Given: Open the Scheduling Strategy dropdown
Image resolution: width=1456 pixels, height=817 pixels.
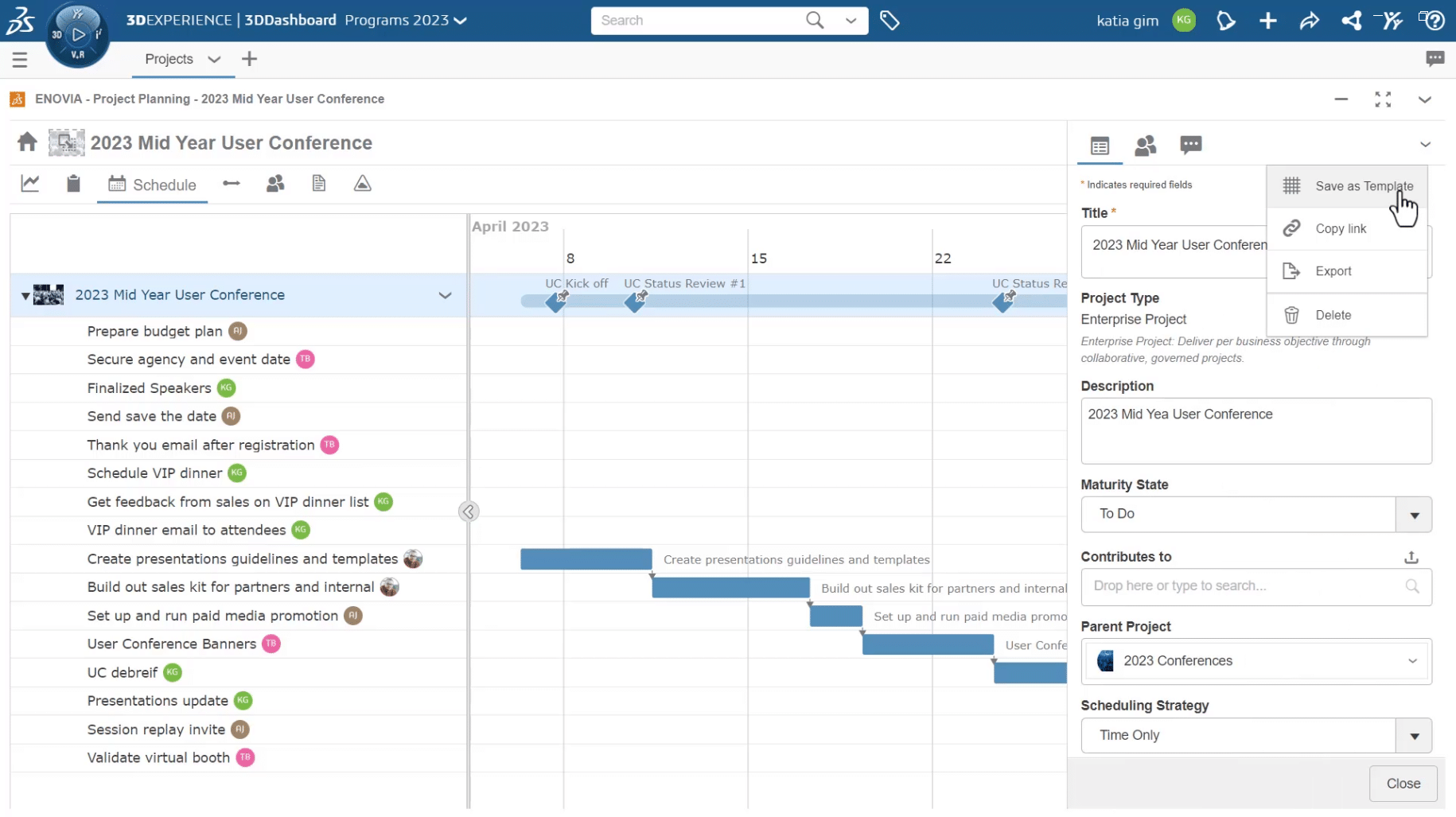Looking at the screenshot, I should tap(1414, 736).
